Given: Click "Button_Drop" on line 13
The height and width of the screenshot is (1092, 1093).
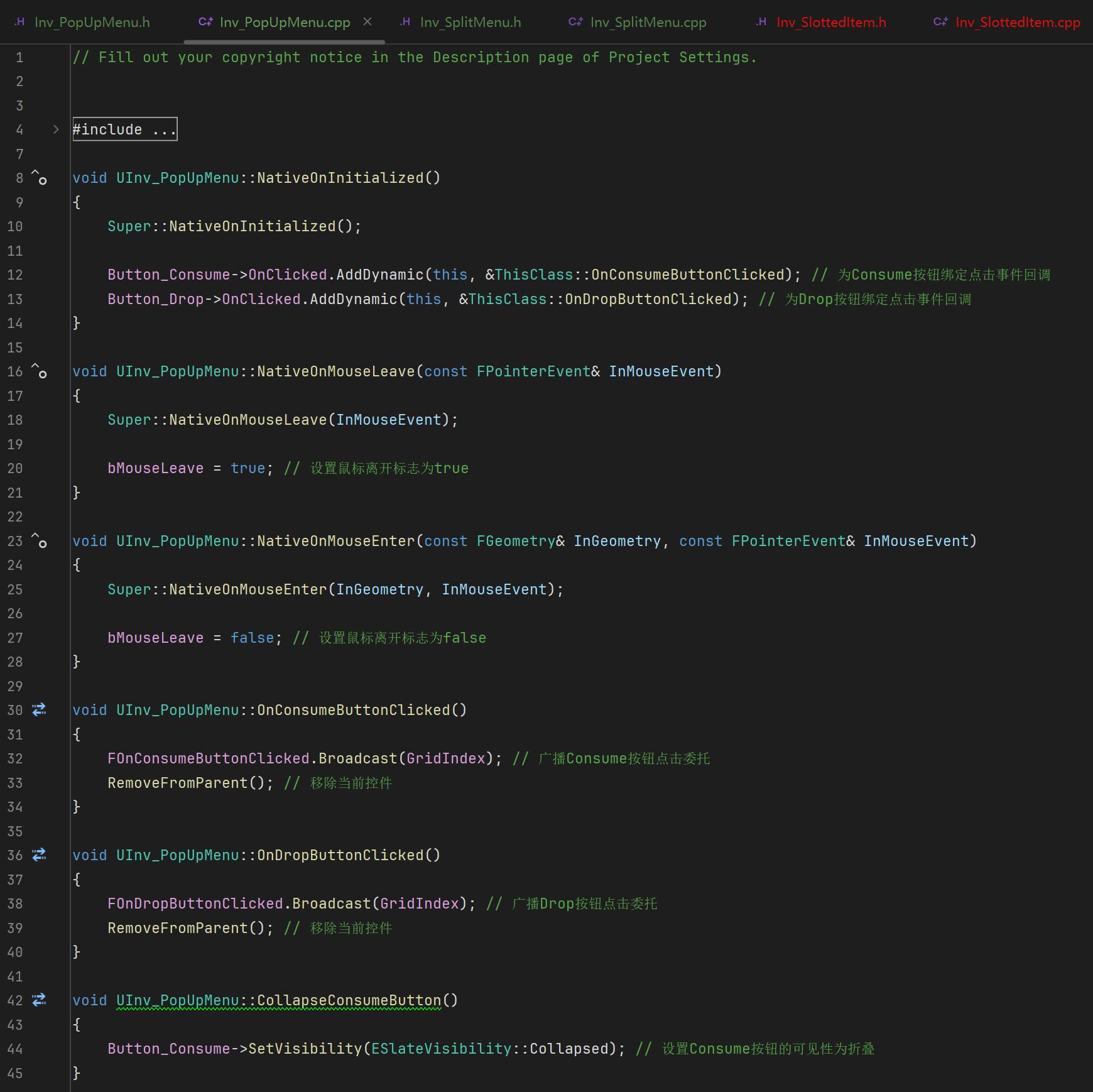Looking at the screenshot, I should 156,299.
